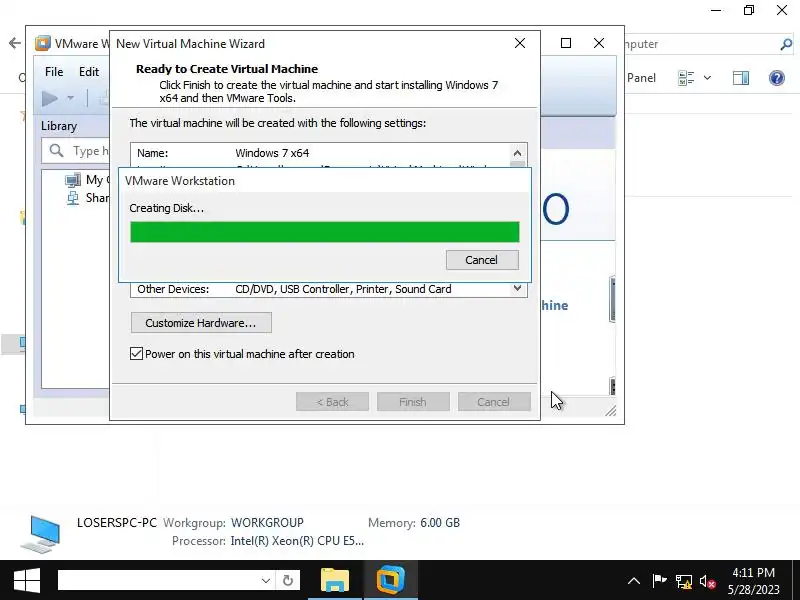Click the WORKGROUP text in details pane

click(267, 523)
